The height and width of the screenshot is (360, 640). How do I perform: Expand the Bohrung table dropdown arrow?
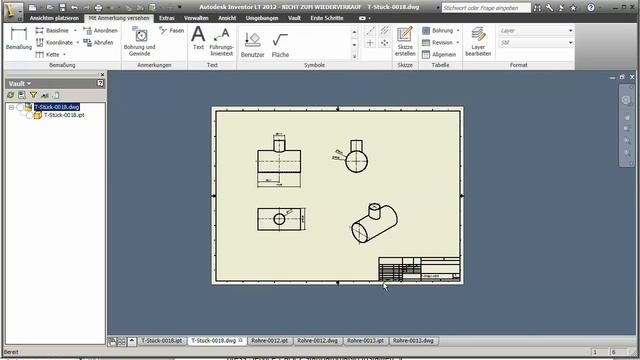click(458, 31)
